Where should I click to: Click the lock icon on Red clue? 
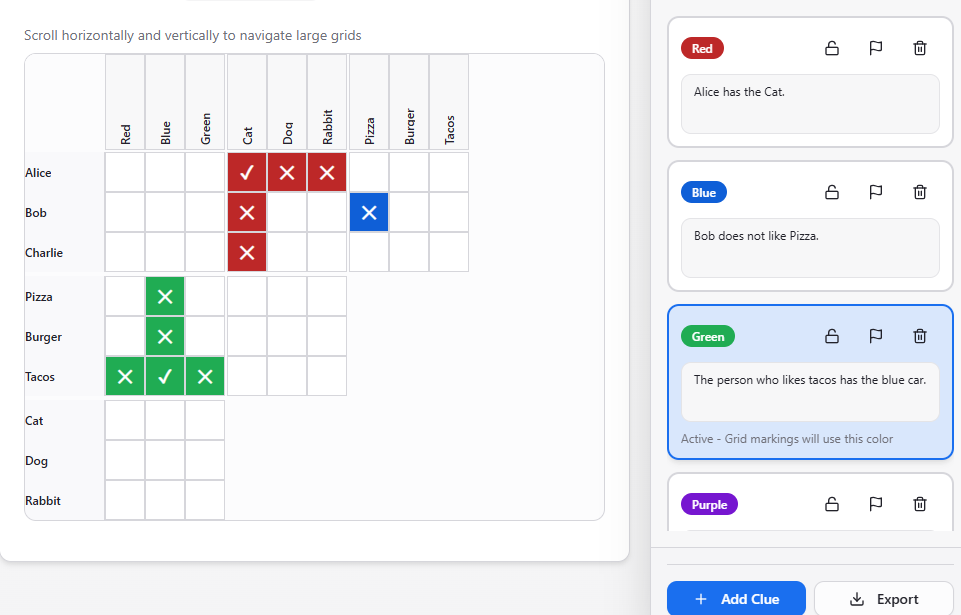832,48
